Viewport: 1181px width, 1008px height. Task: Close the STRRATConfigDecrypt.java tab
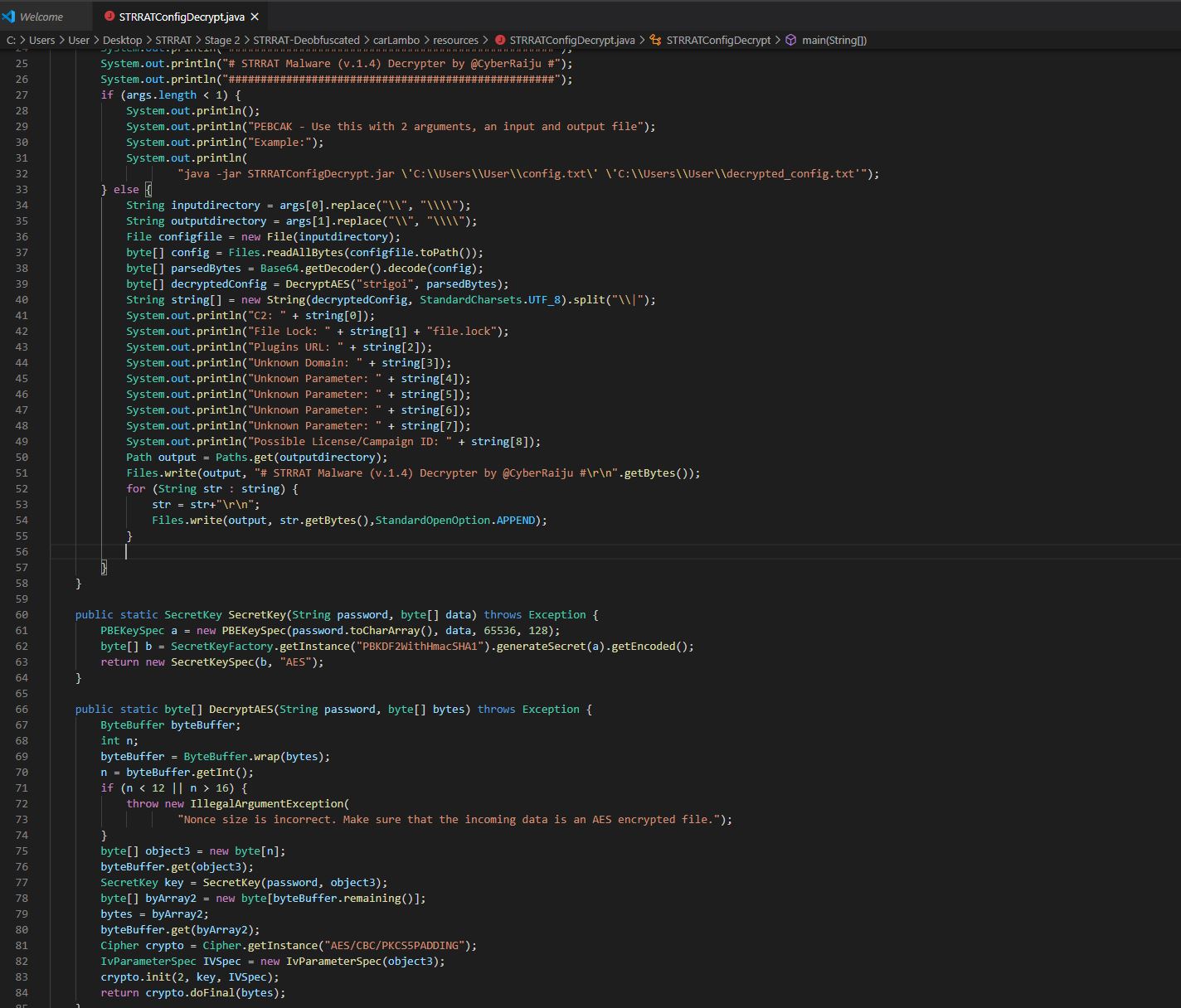coord(255,17)
